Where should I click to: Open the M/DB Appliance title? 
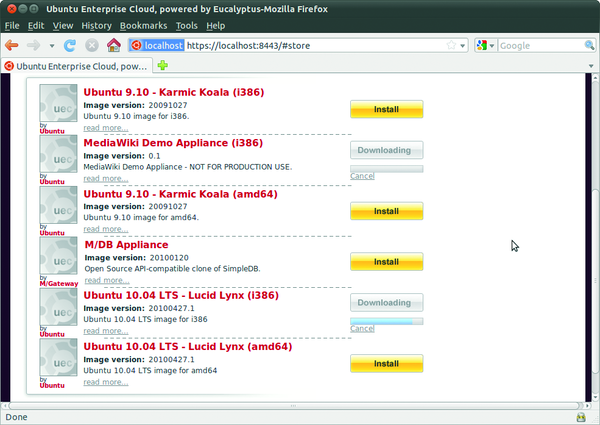pyautogui.click(x=126, y=245)
